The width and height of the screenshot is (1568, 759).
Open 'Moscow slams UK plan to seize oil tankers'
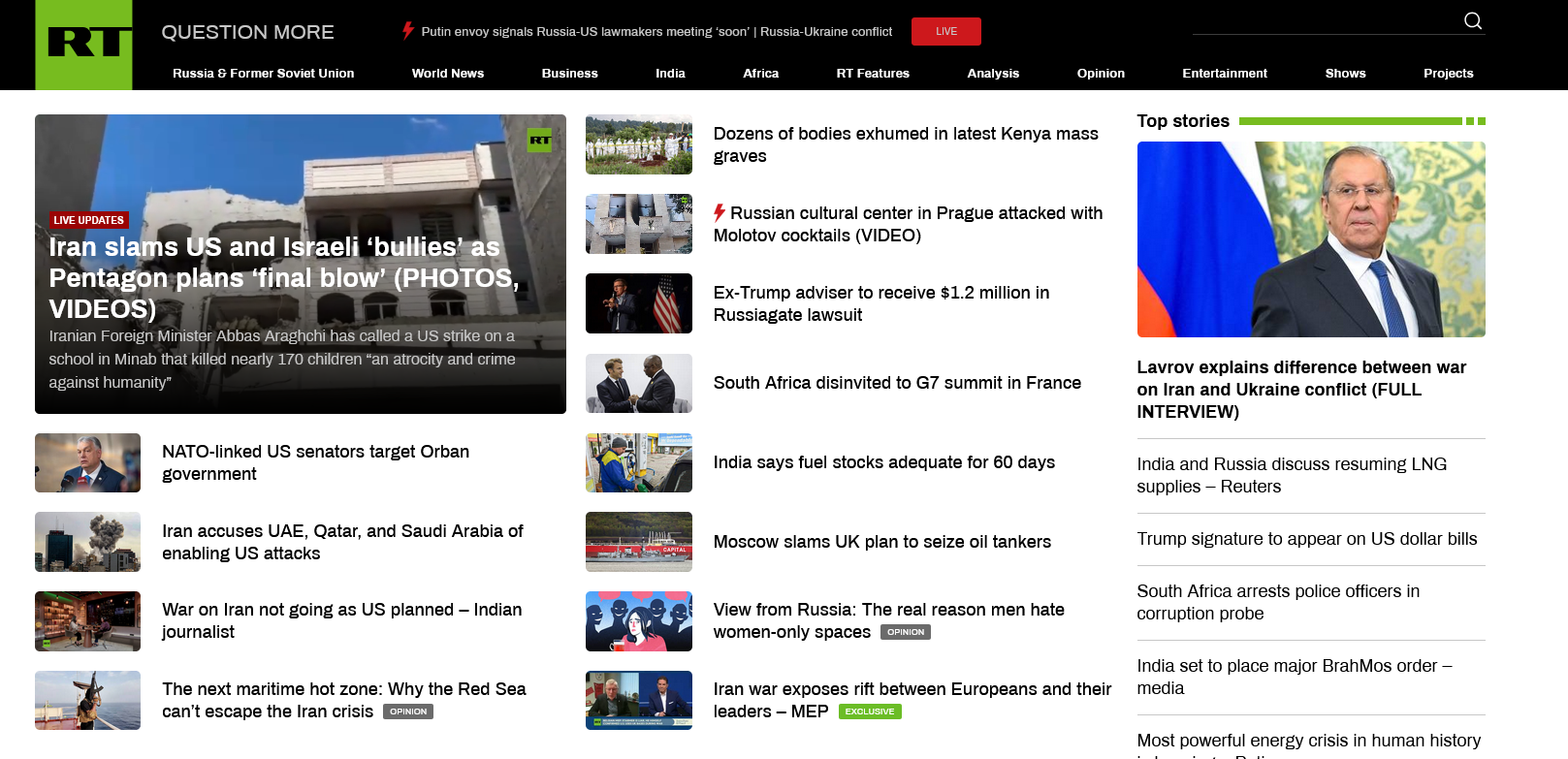[x=881, y=542]
